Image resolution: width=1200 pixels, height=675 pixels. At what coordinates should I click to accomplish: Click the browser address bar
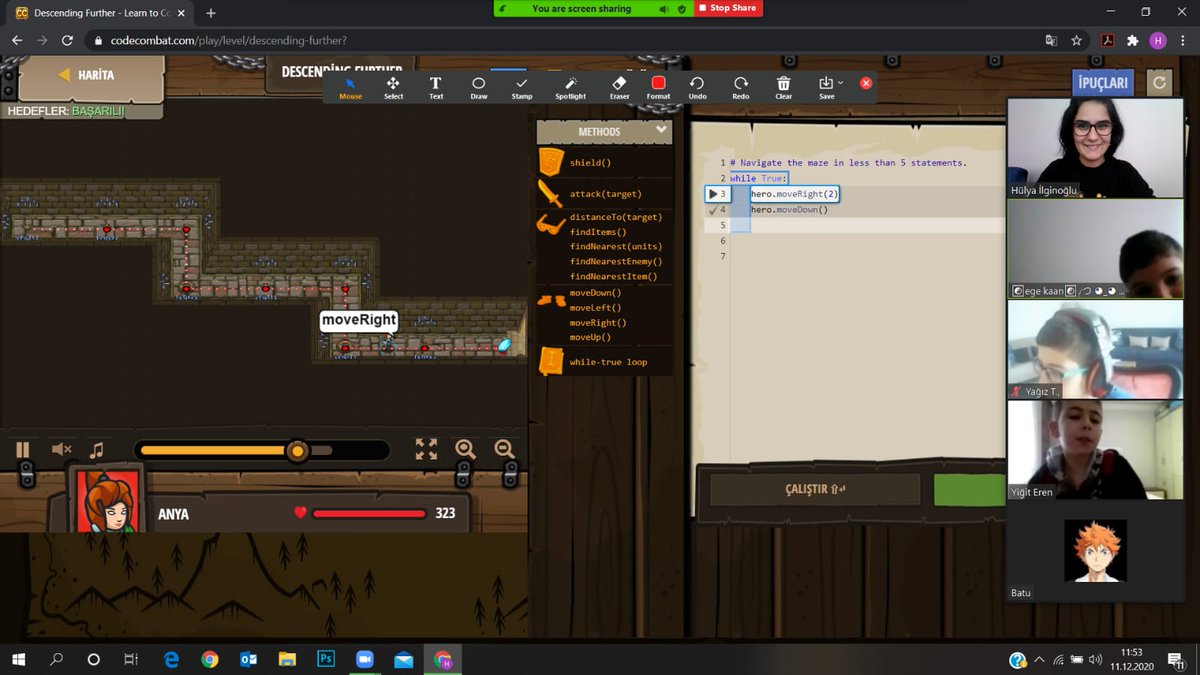pos(560,41)
